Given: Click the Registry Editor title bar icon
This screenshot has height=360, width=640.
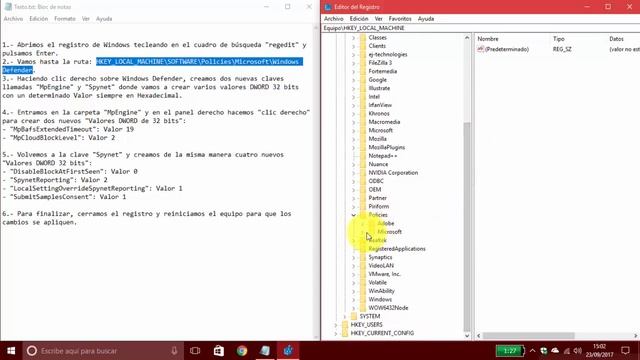Looking at the screenshot, I should 328,7.
